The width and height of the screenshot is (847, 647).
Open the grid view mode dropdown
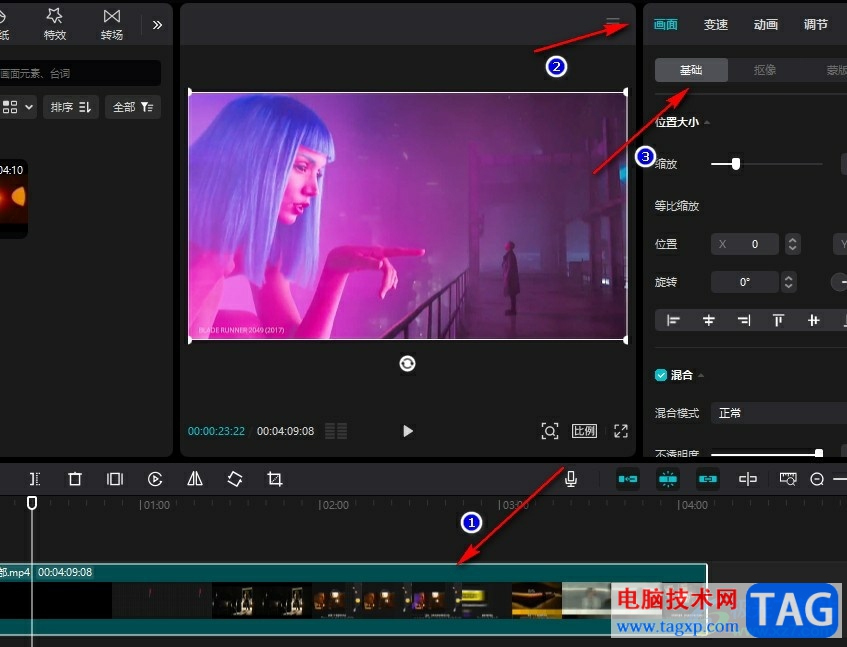point(18,107)
